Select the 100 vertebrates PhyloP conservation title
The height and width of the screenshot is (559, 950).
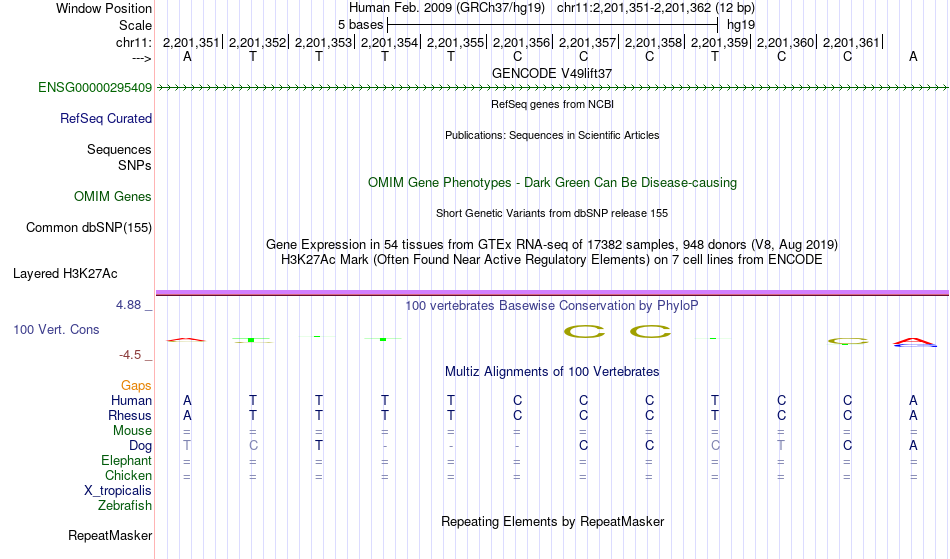(552, 306)
